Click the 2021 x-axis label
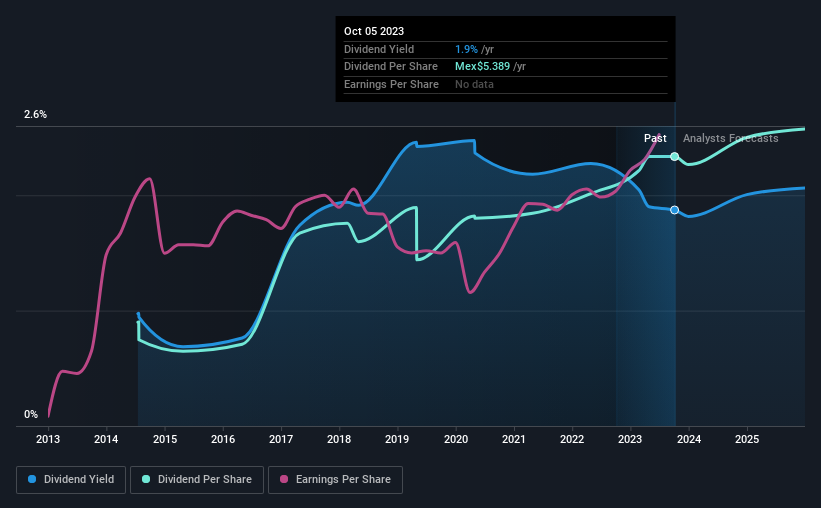 point(514,439)
